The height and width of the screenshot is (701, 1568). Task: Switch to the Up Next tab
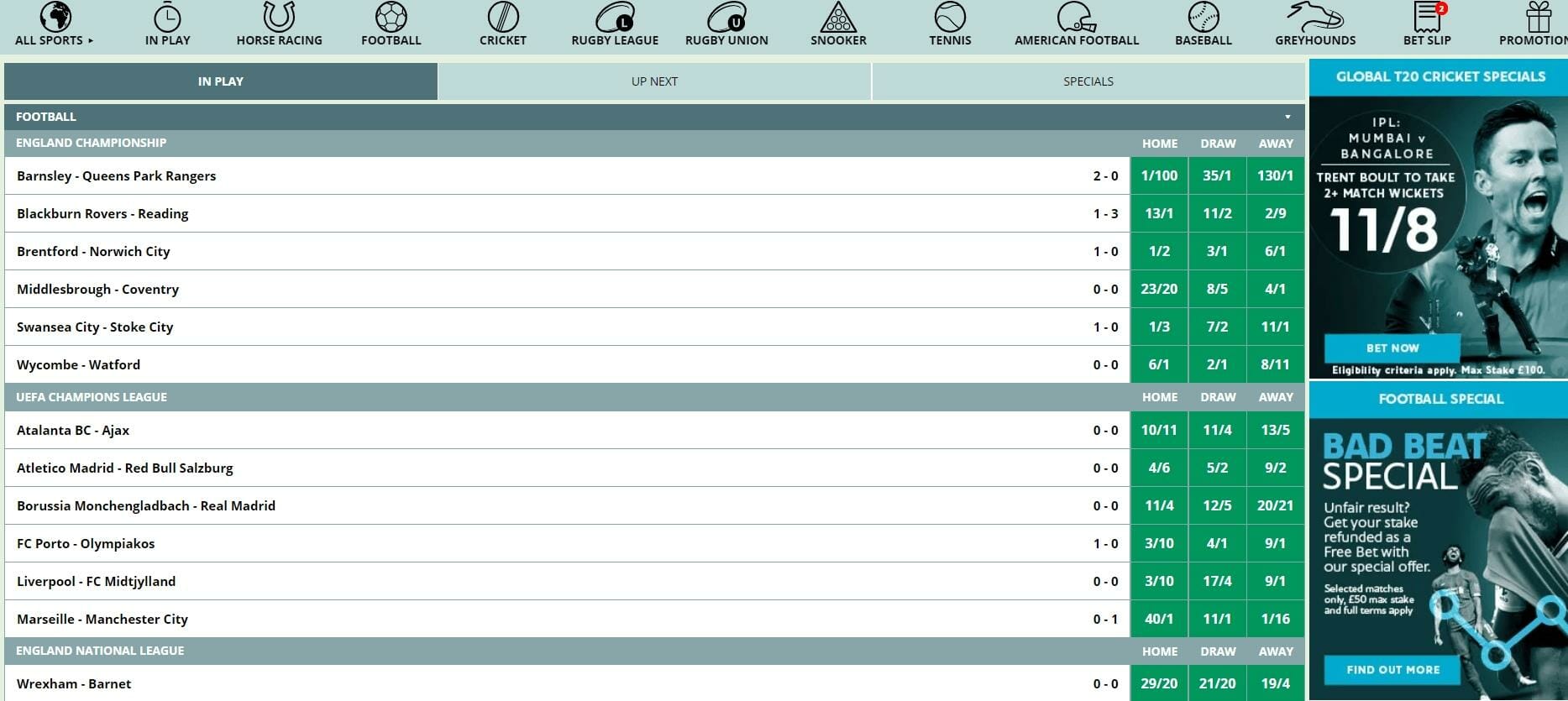click(654, 81)
